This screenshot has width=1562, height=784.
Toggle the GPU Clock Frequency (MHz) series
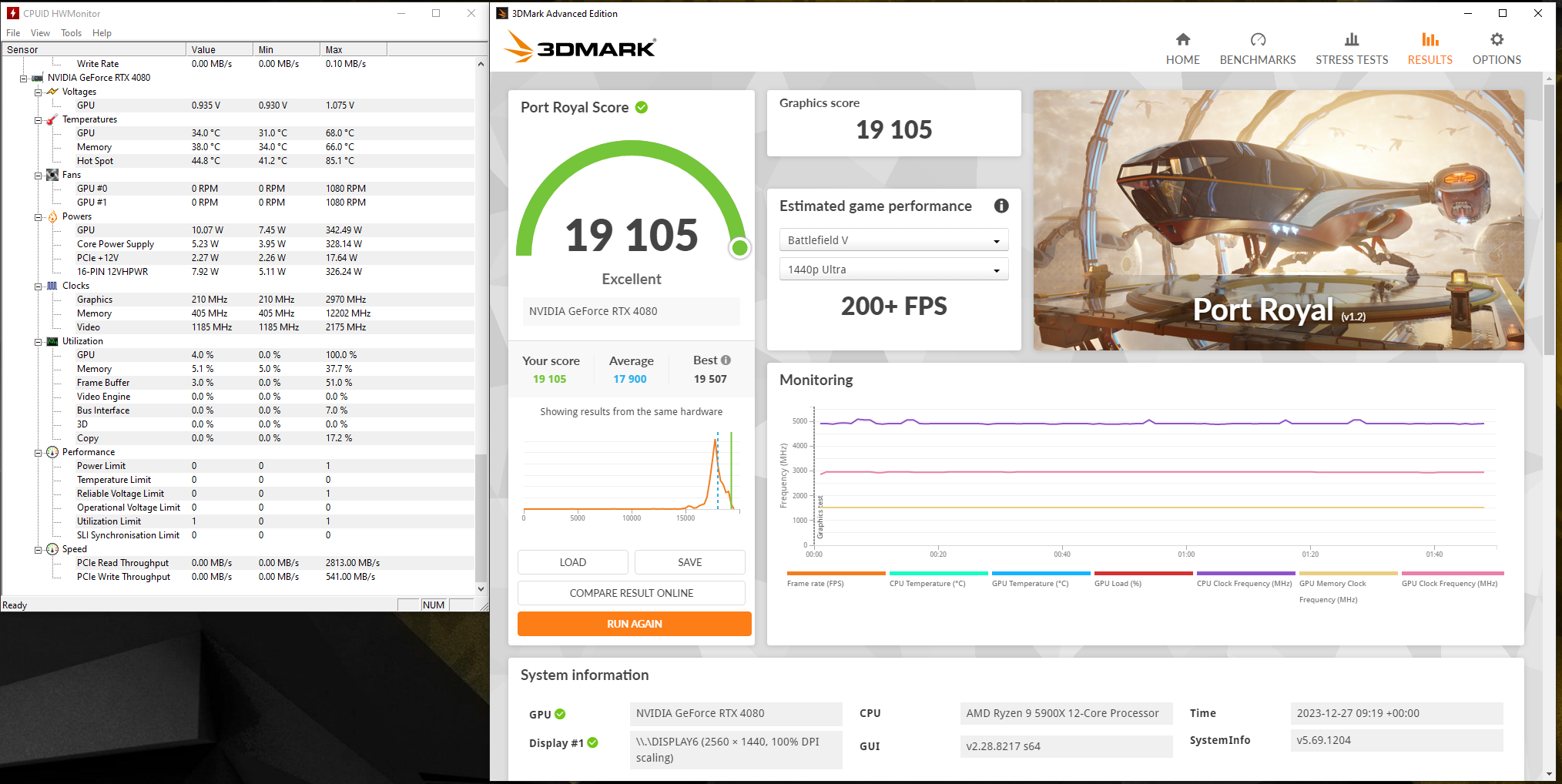coord(1453,578)
